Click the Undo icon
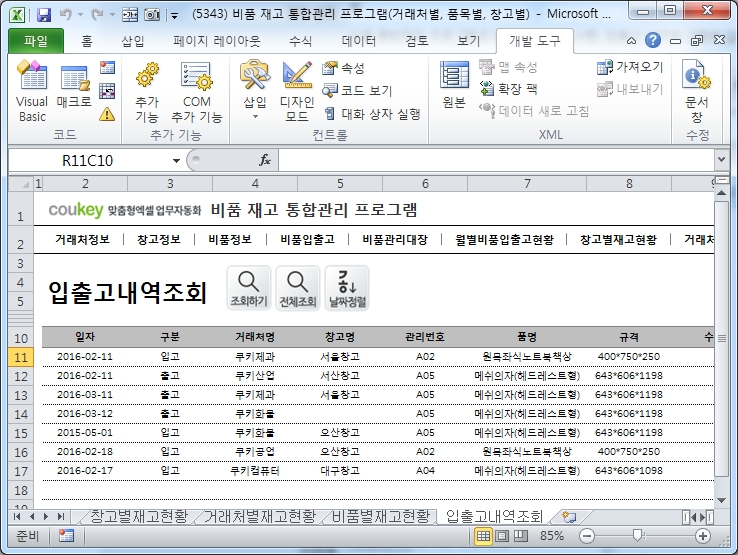 click(x=65, y=15)
